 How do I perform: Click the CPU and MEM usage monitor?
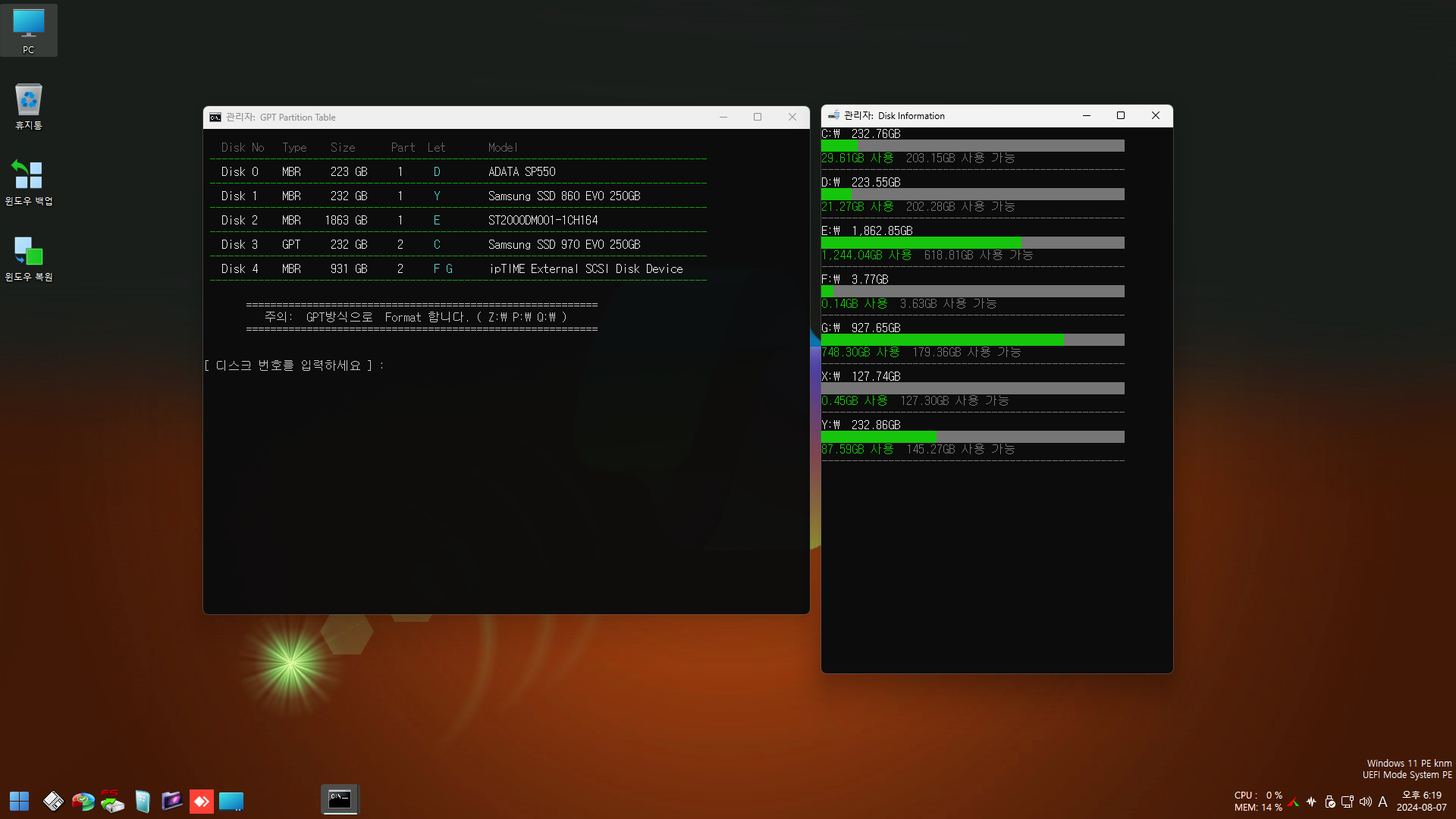click(1258, 802)
